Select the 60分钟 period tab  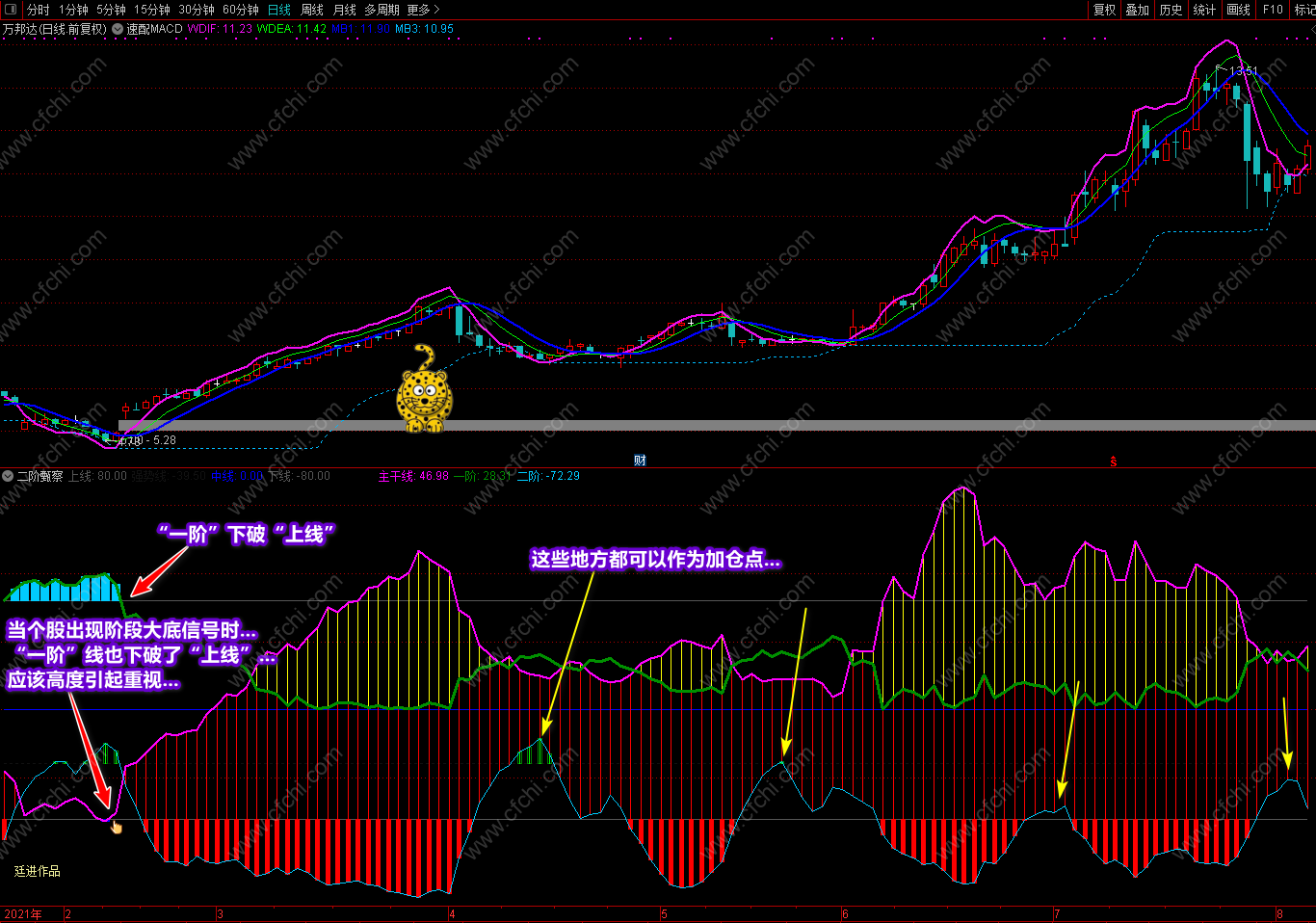click(x=241, y=10)
